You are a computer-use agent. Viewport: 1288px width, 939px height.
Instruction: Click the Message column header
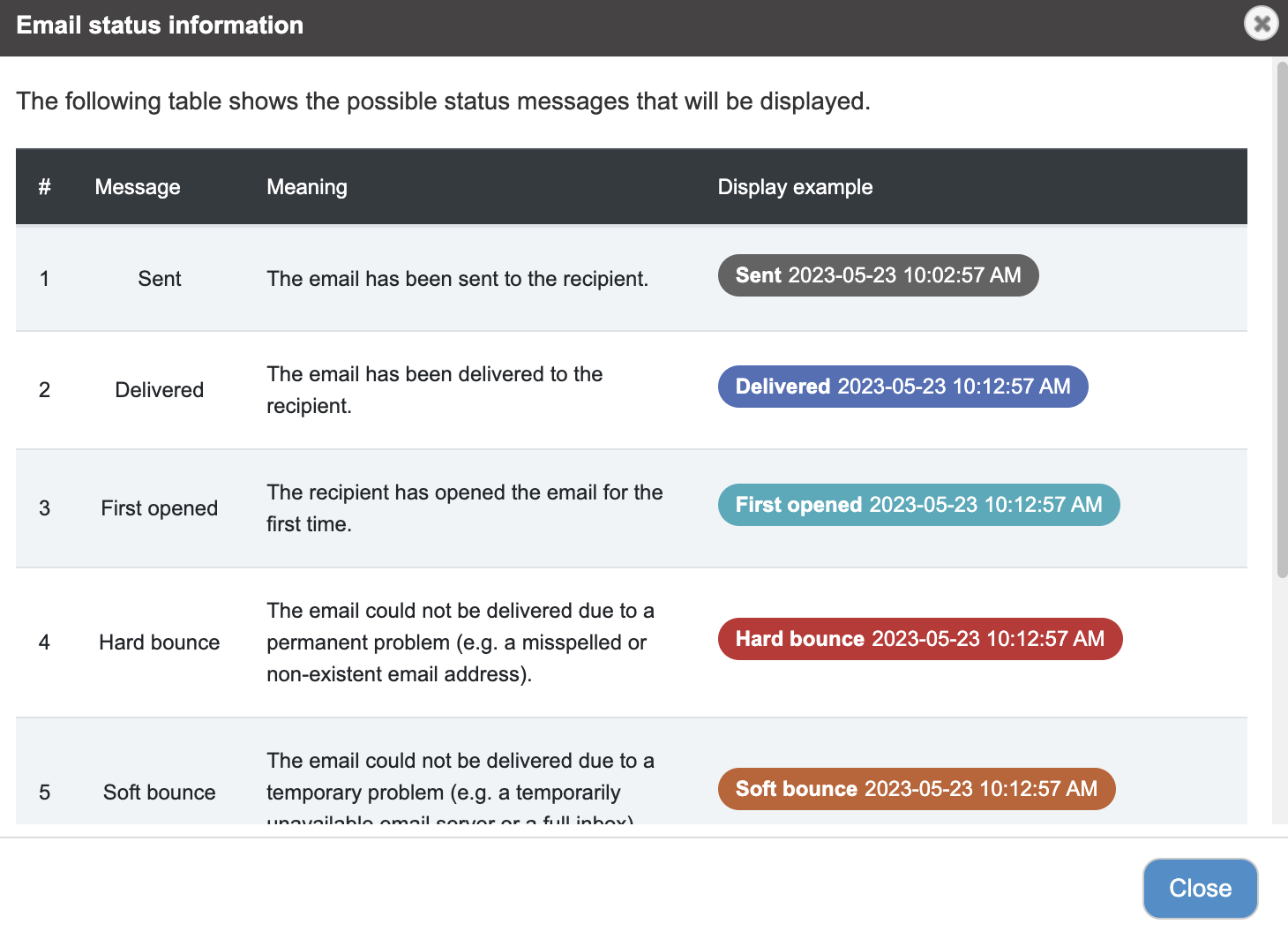(138, 187)
